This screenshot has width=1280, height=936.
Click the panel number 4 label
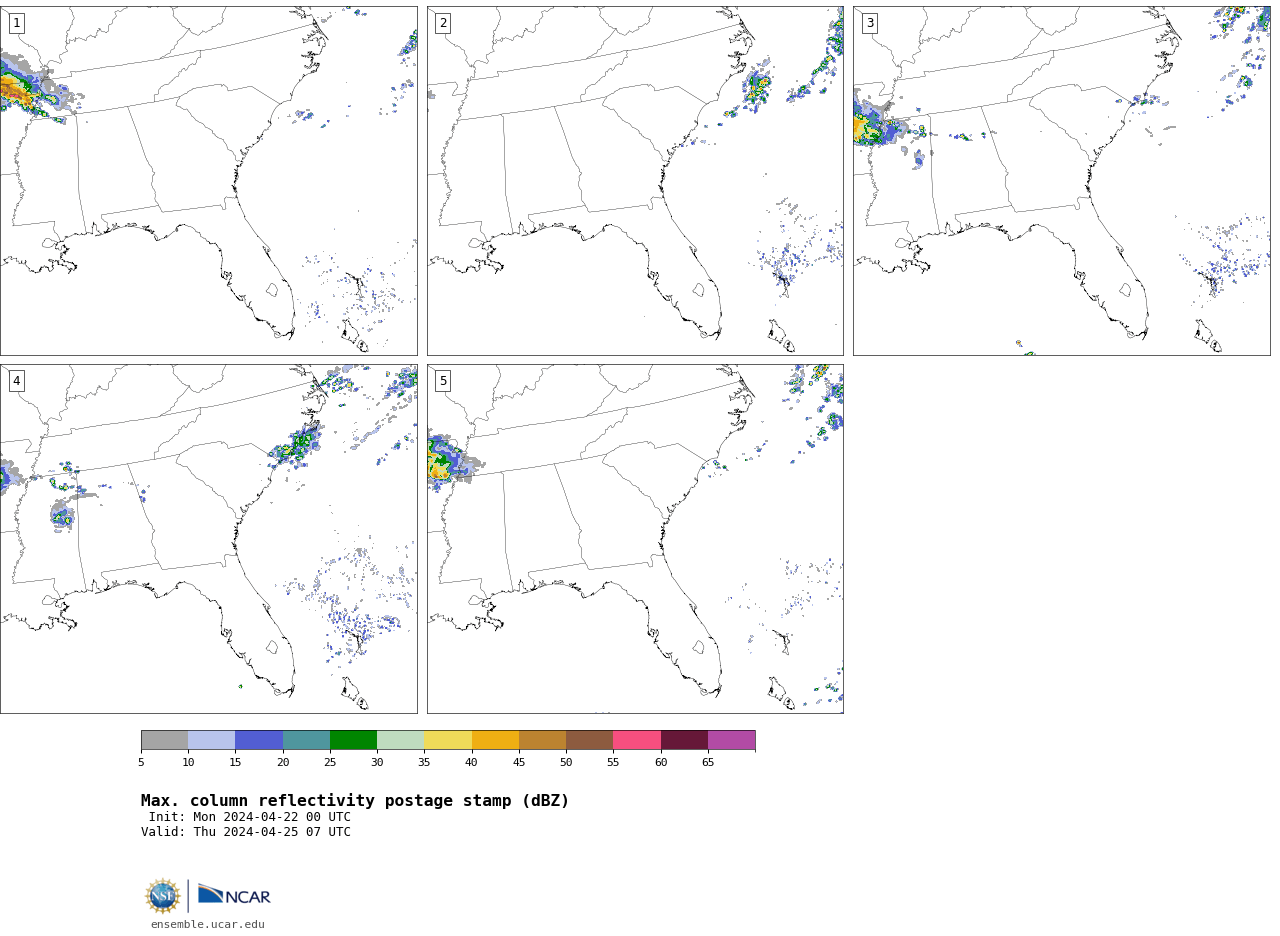click(x=16, y=381)
